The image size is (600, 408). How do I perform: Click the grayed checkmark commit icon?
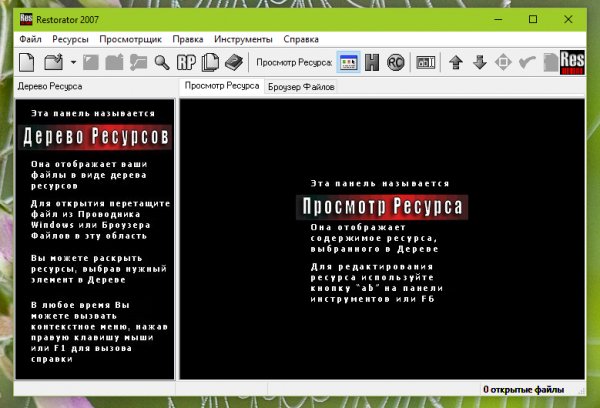pos(527,62)
